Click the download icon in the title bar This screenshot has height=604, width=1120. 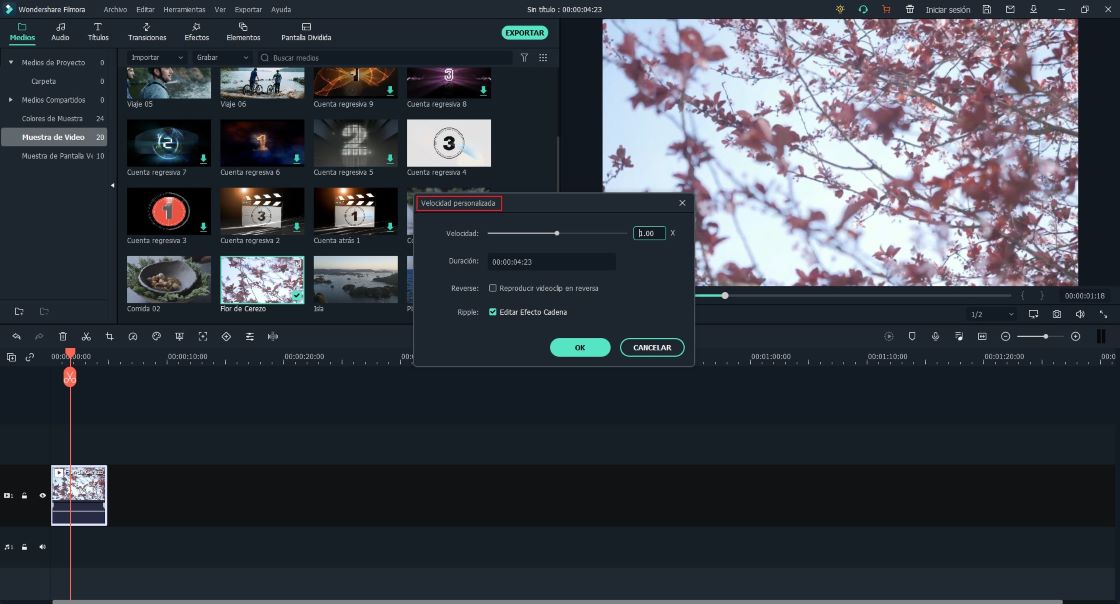[1033, 9]
